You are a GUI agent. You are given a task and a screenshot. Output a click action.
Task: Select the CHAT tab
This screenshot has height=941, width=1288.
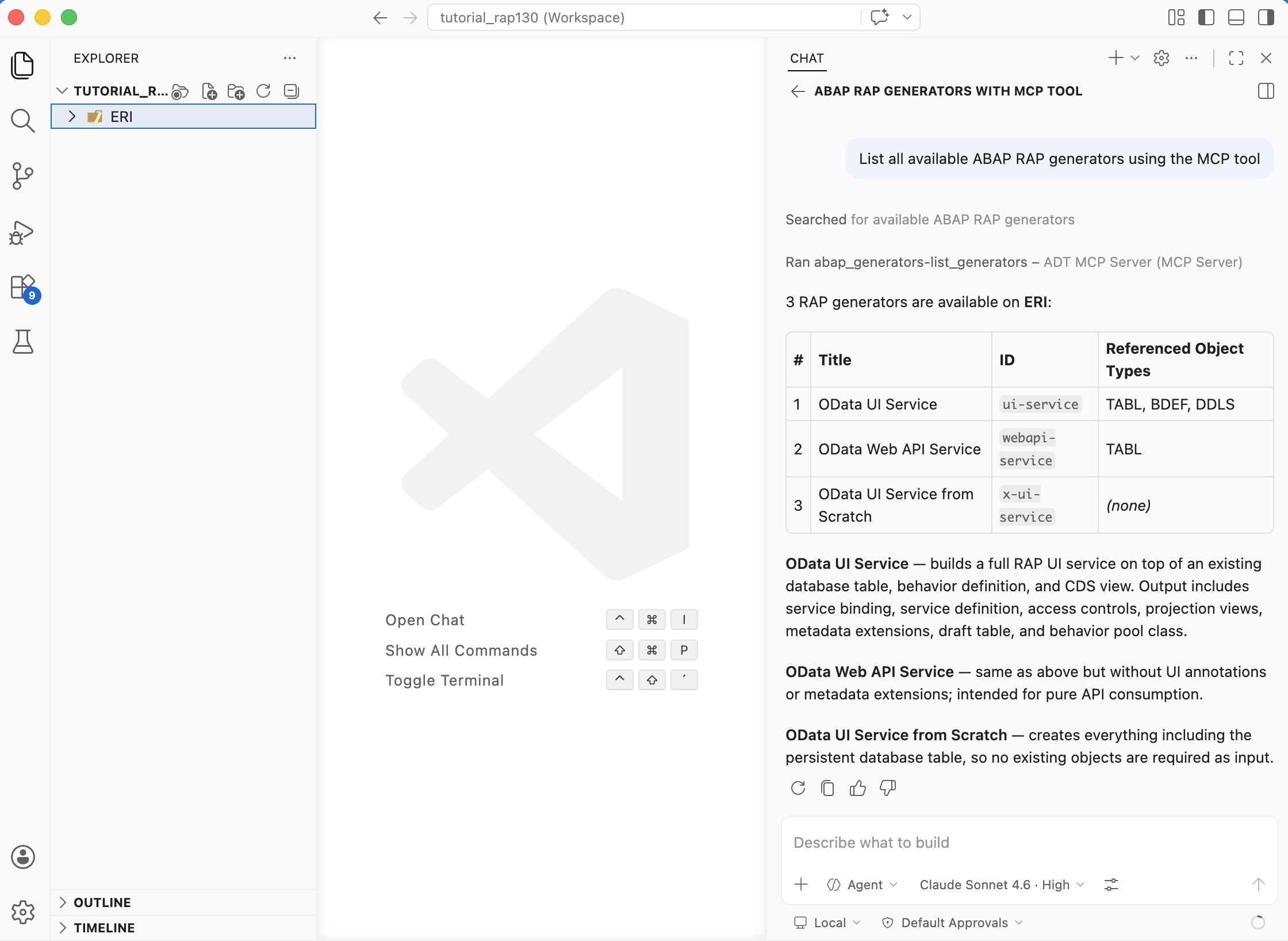click(807, 58)
